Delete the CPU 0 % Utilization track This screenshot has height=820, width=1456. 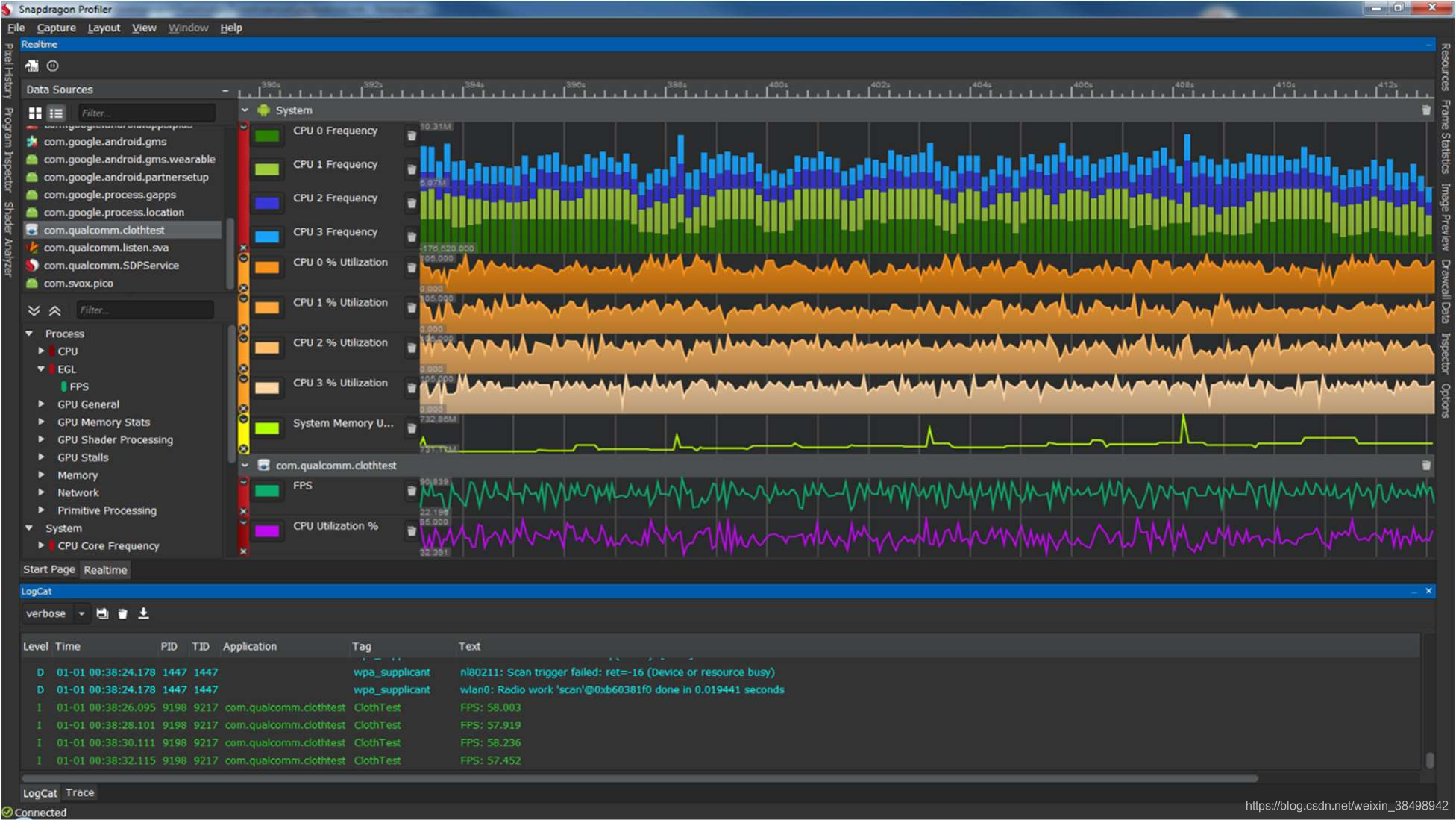411,267
